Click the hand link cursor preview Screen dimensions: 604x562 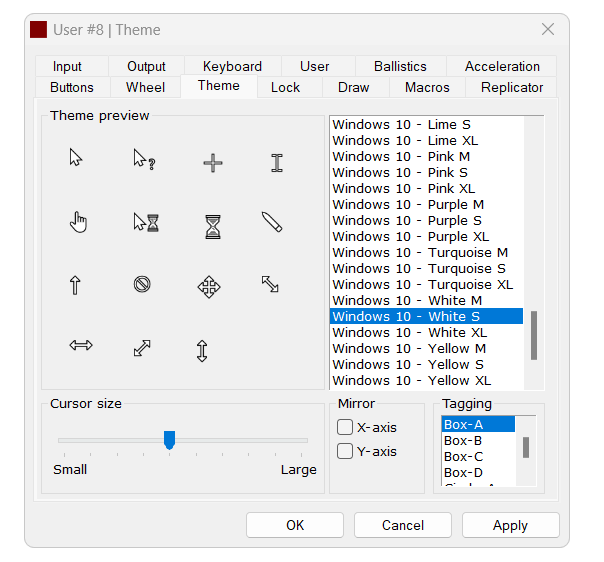click(79, 222)
